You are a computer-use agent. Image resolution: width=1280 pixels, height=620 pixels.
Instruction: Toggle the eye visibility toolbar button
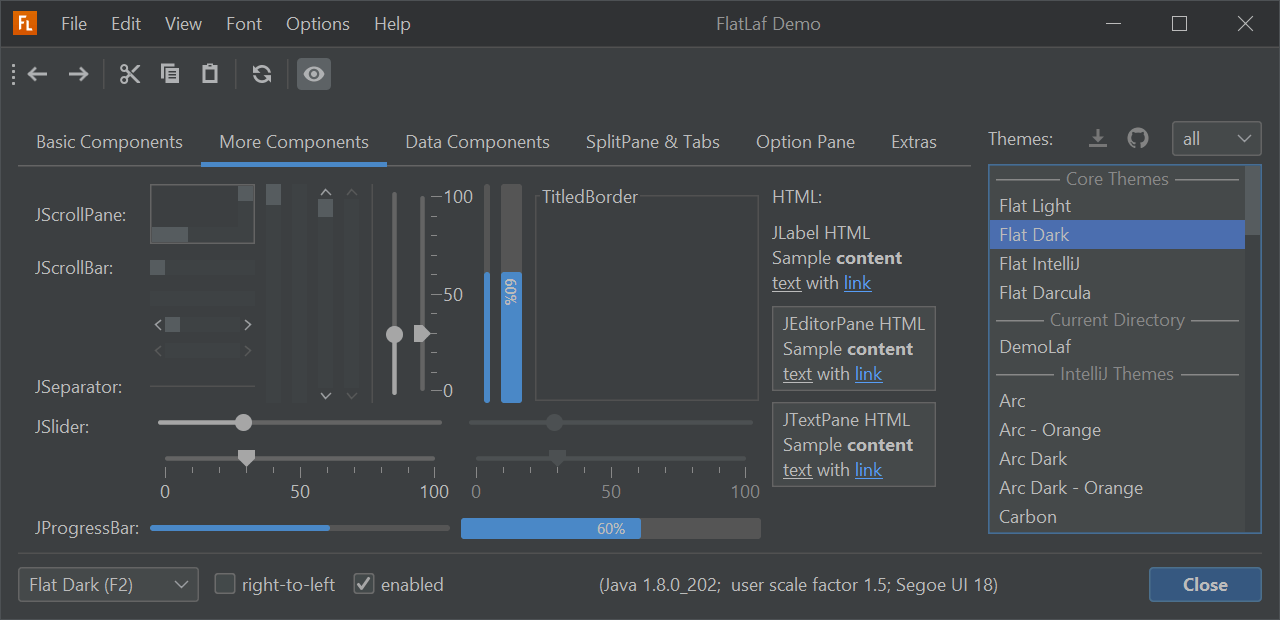314,74
